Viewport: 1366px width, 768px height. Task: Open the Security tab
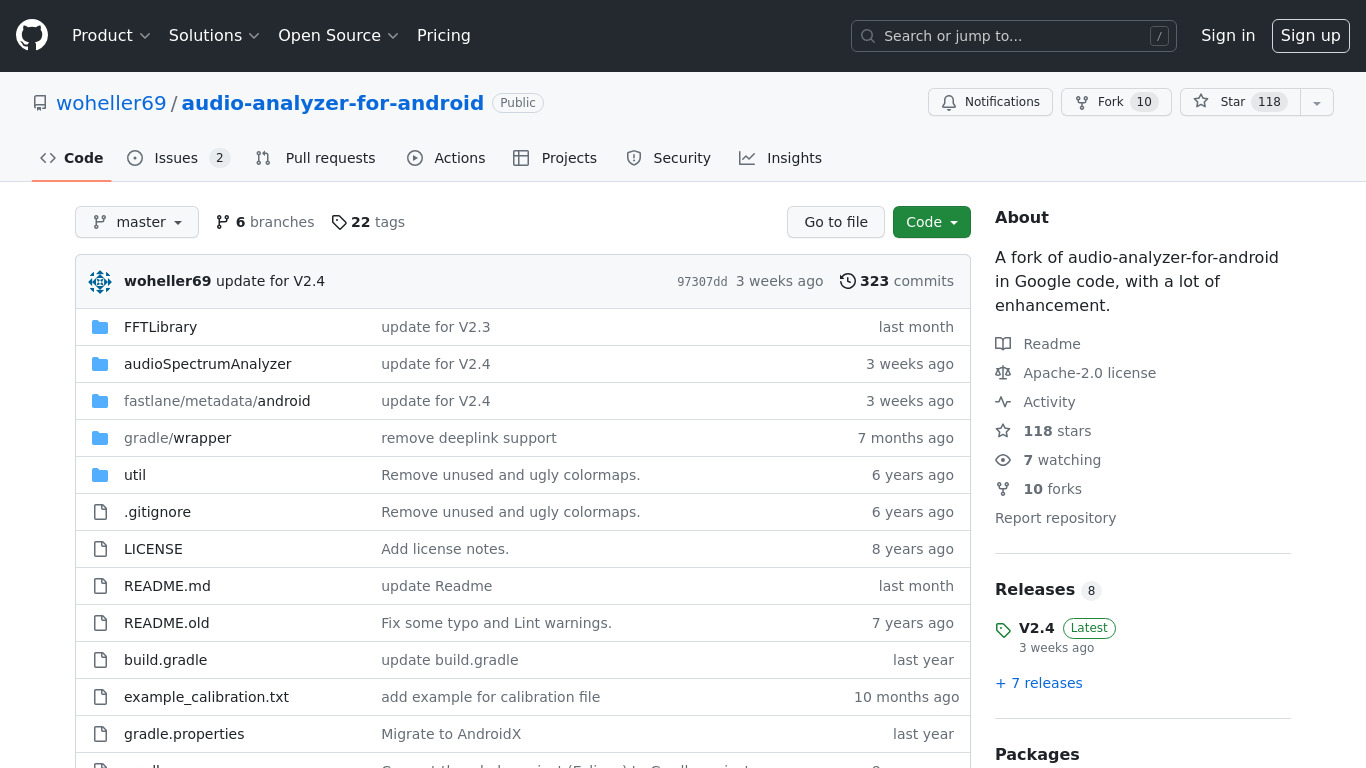668,158
